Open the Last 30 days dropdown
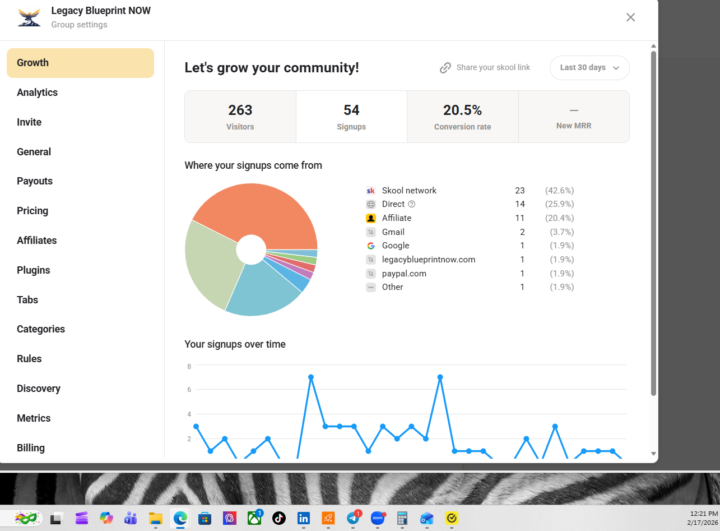720x531 pixels. click(x=589, y=68)
